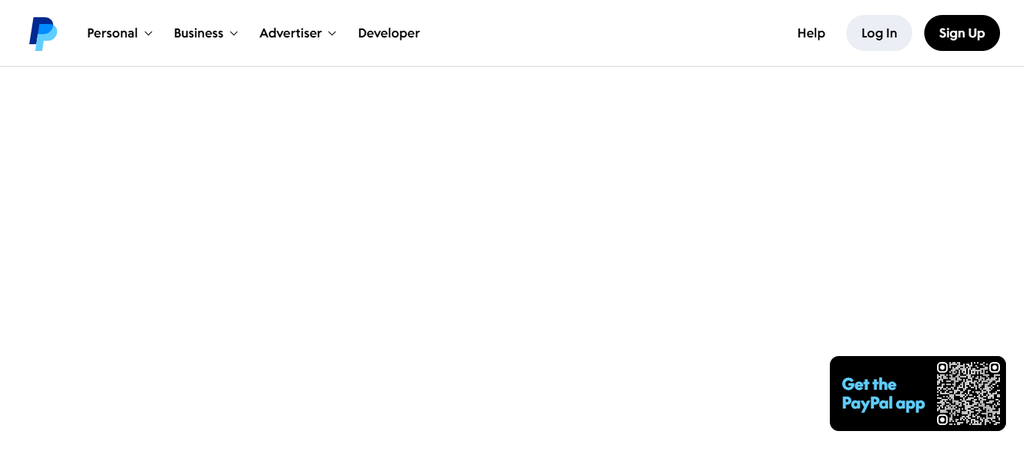Open the Business menu label

pos(199,33)
